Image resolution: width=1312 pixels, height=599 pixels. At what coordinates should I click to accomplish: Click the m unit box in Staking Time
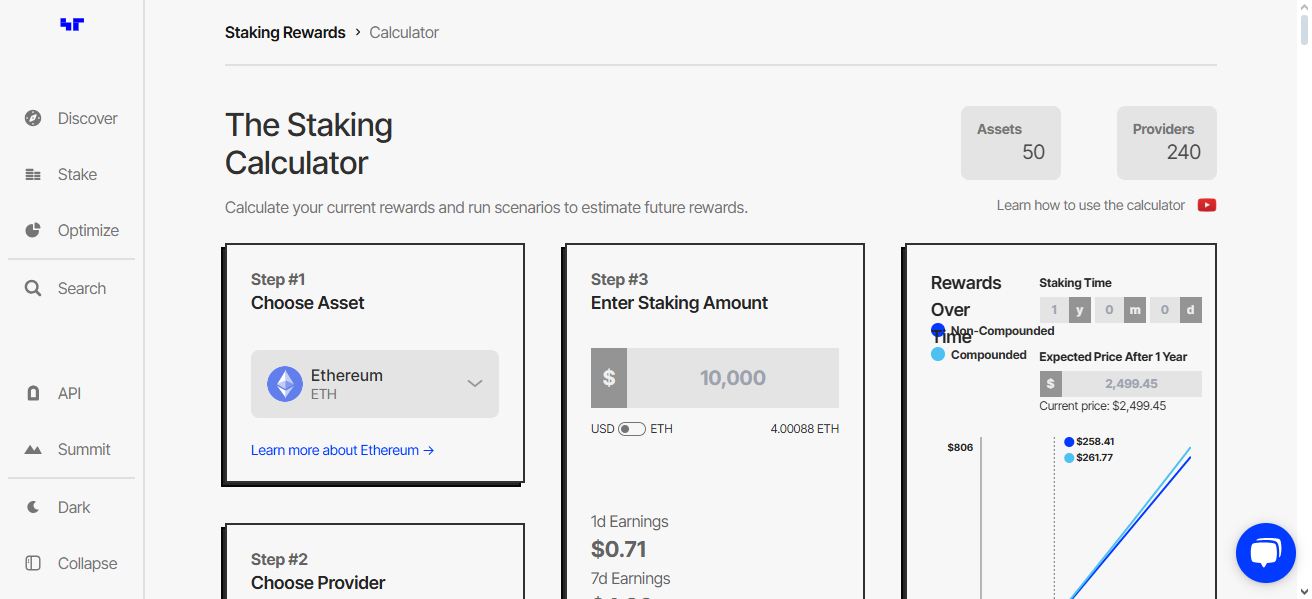point(1135,310)
